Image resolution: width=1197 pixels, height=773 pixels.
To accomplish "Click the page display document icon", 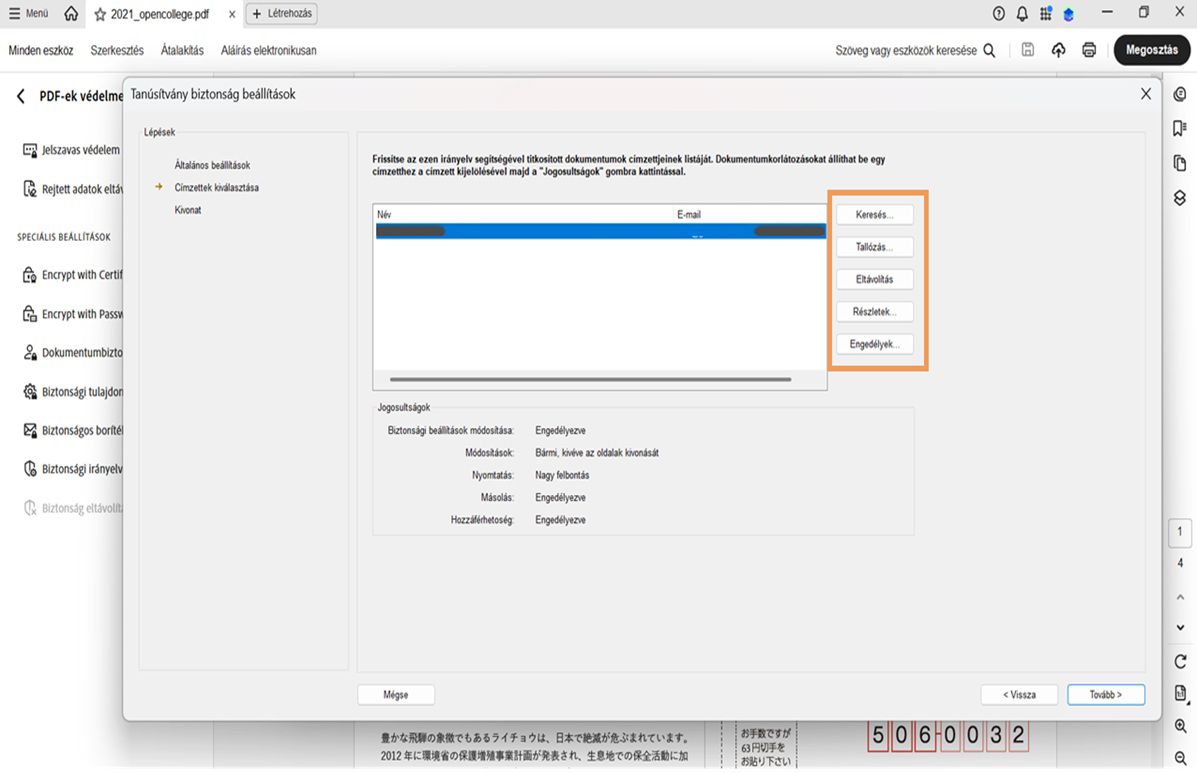I will point(1180,693).
